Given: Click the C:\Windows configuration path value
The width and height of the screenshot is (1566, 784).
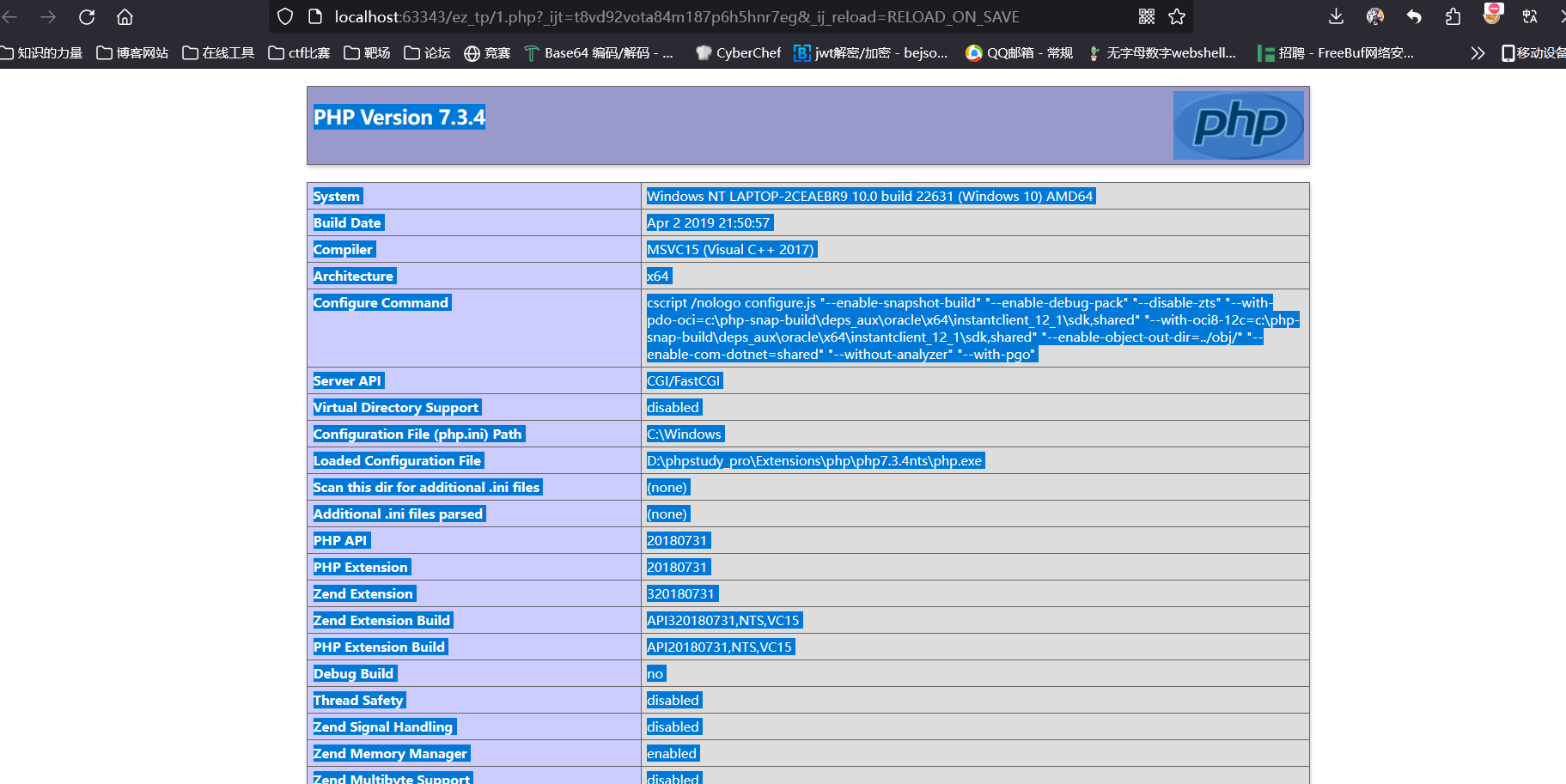Looking at the screenshot, I should tap(685, 435).
